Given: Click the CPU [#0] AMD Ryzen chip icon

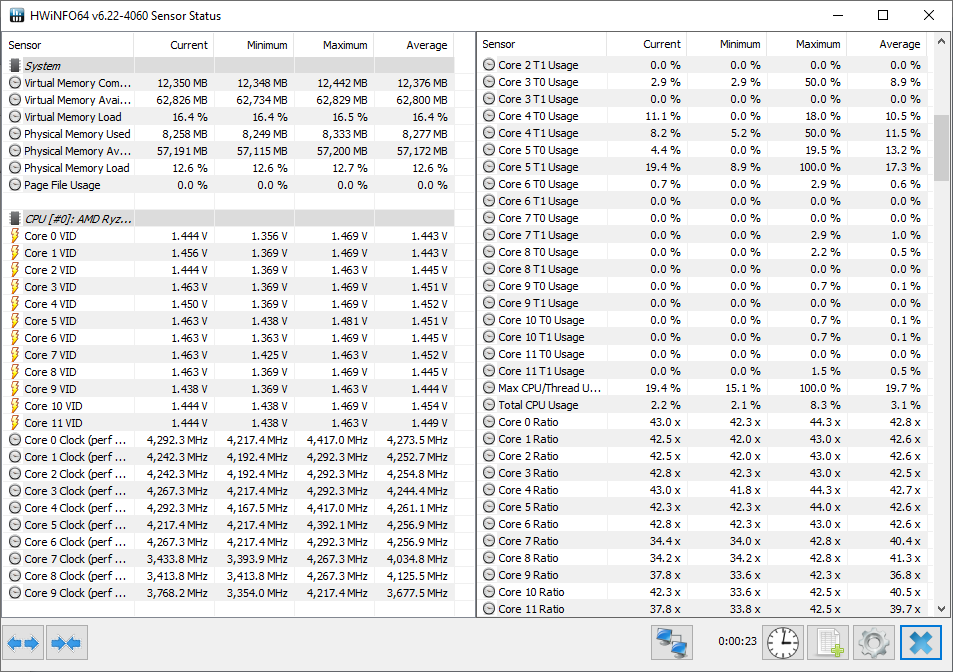Looking at the screenshot, I should pyautogui.click(x=15, y=218).
